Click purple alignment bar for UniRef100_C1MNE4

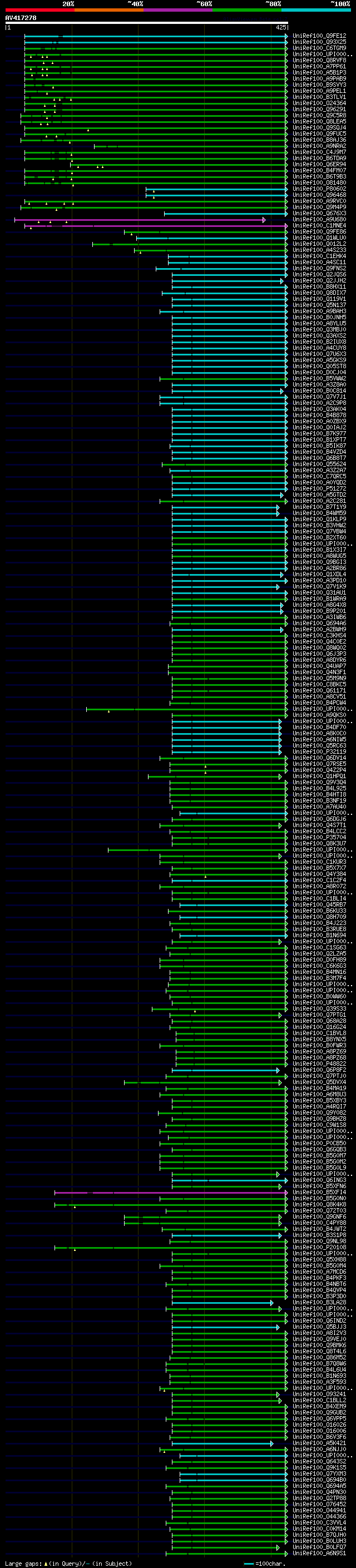[156, 226]
